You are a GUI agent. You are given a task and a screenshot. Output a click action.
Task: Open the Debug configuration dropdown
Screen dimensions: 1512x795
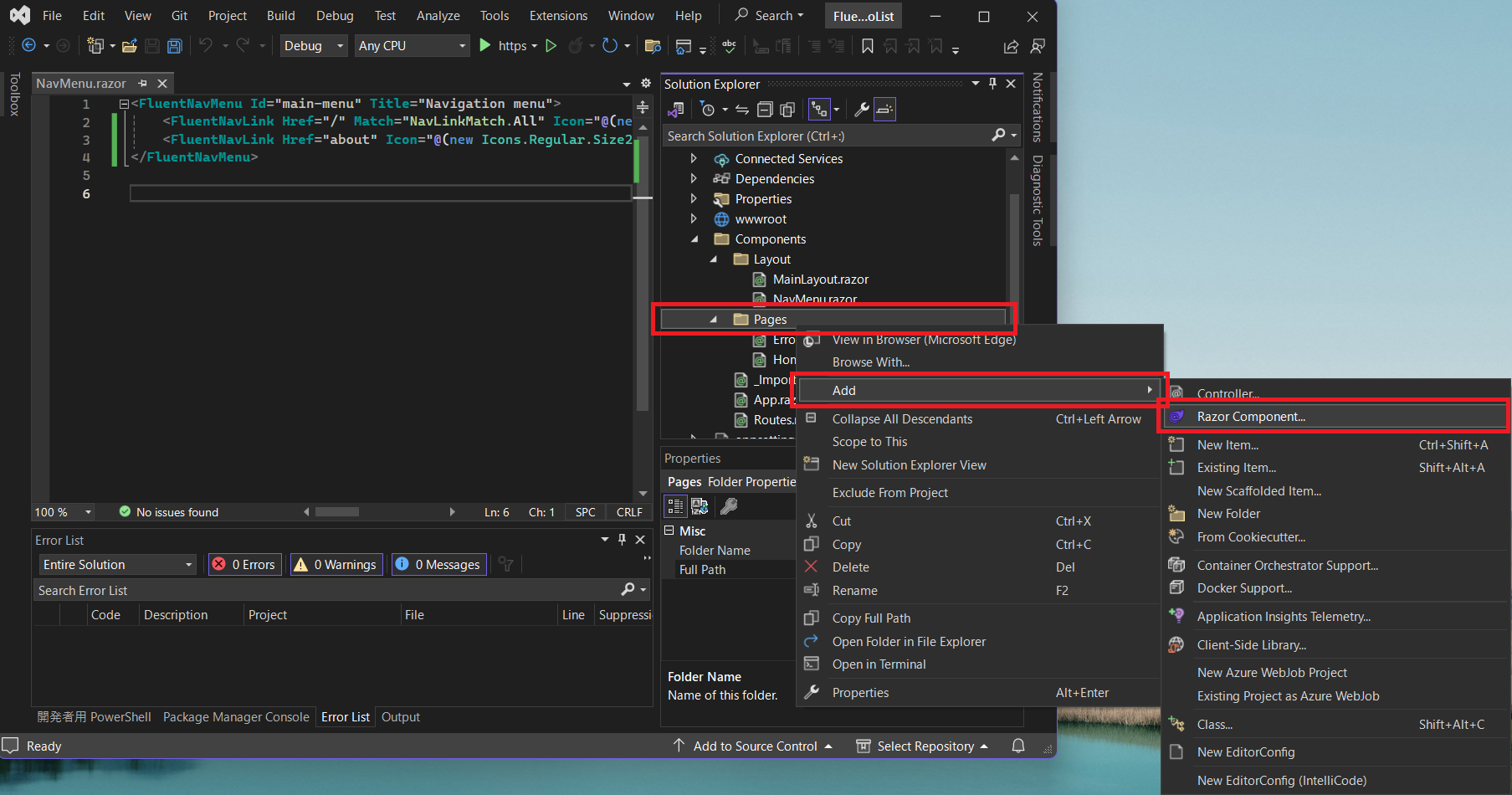click(314, 46)
